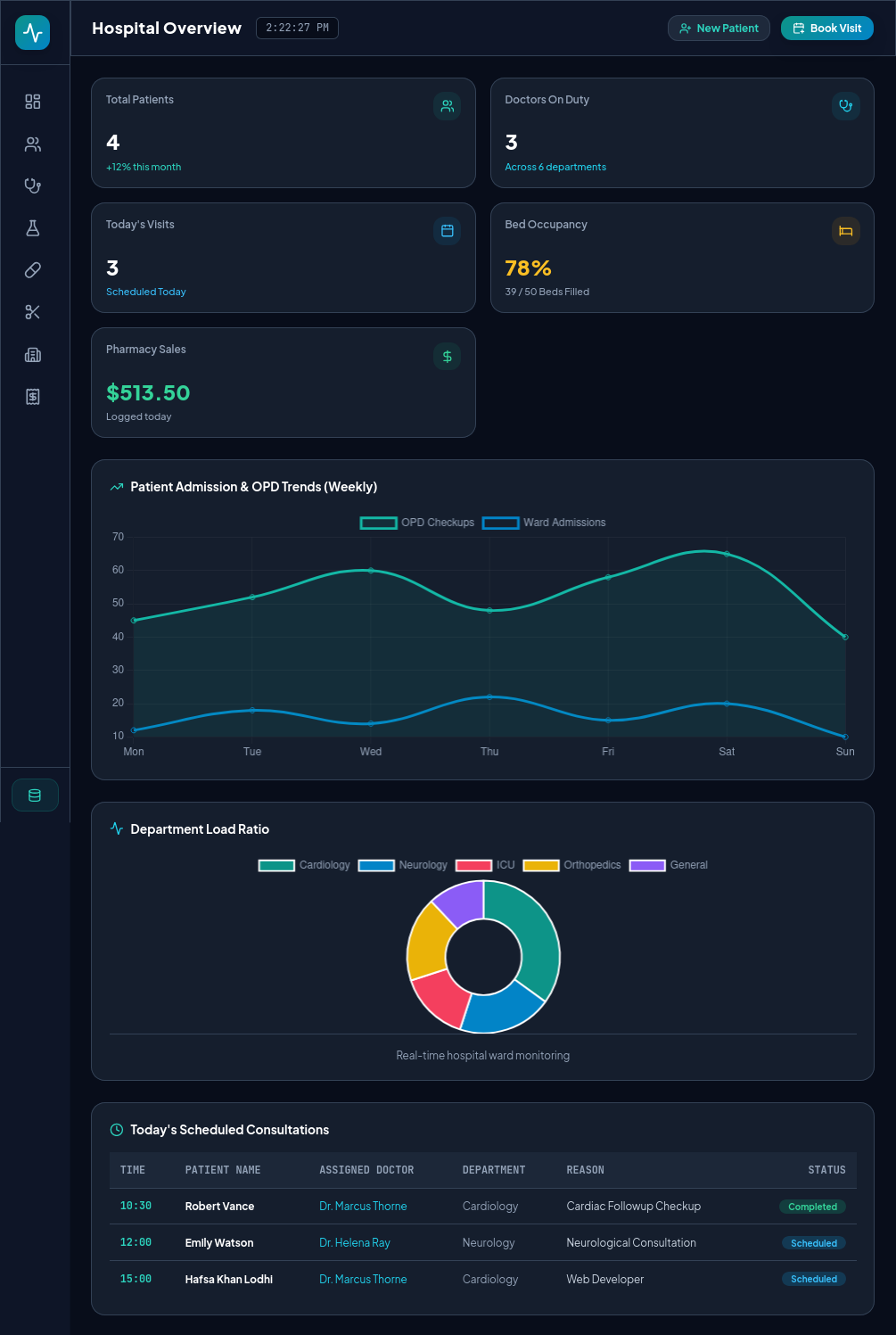Screen dimensions: 896x1335
Task: Open the billing receipt icon in the sidebar
Action: 33,397
